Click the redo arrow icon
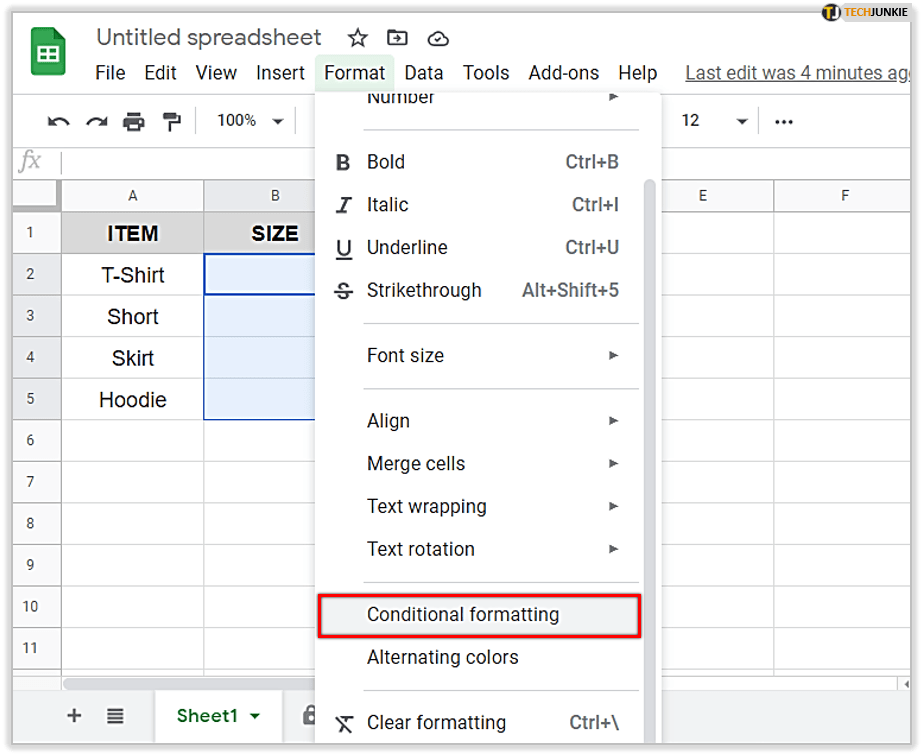This screenshot has width=923, height=756. point(96,121)
